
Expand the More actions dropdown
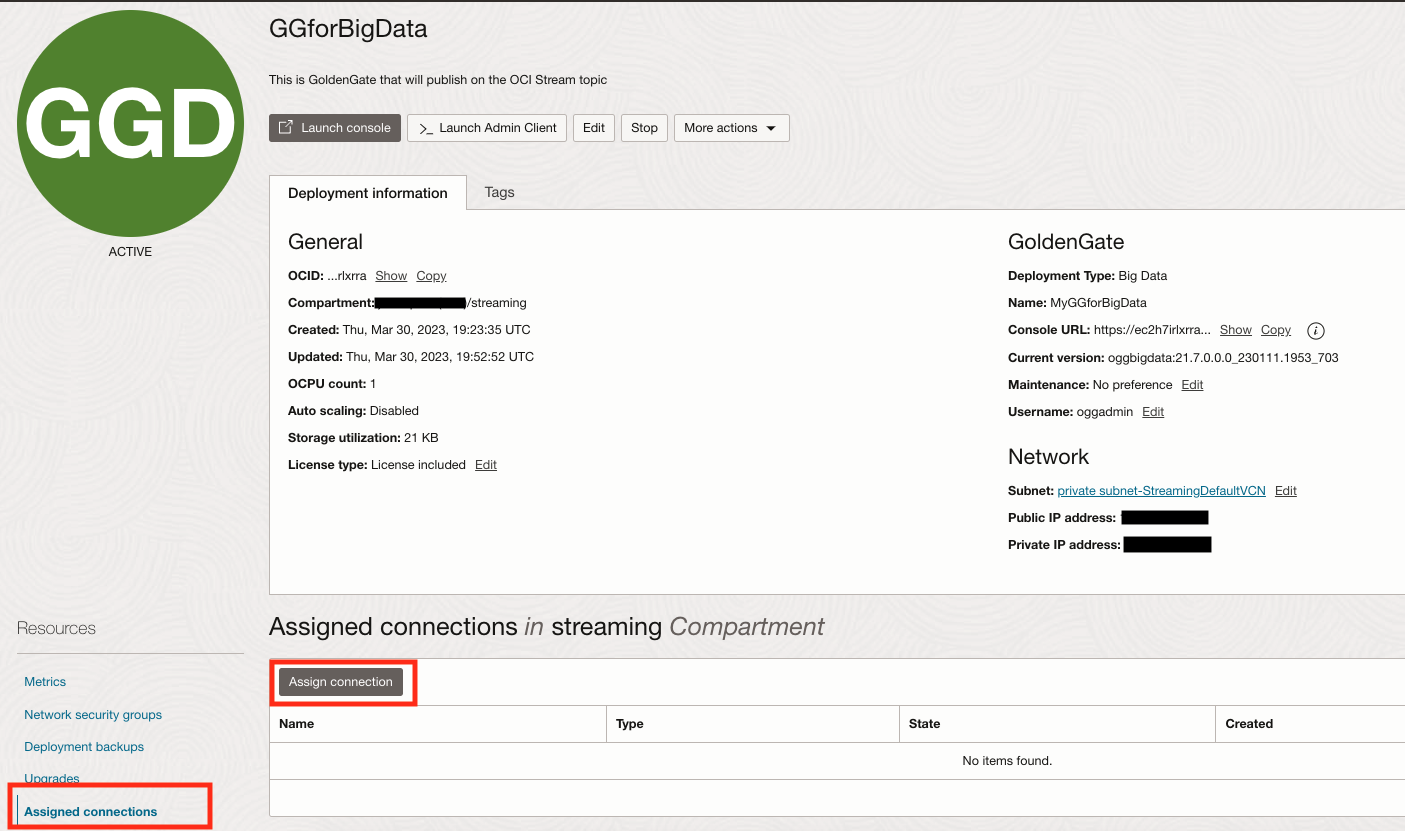coord(731,128)
